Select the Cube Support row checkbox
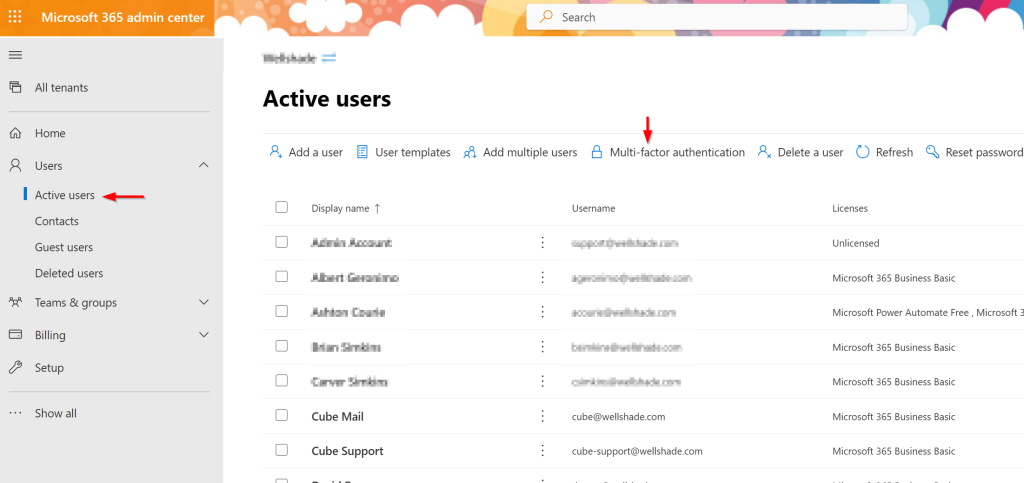 point(281,450)
